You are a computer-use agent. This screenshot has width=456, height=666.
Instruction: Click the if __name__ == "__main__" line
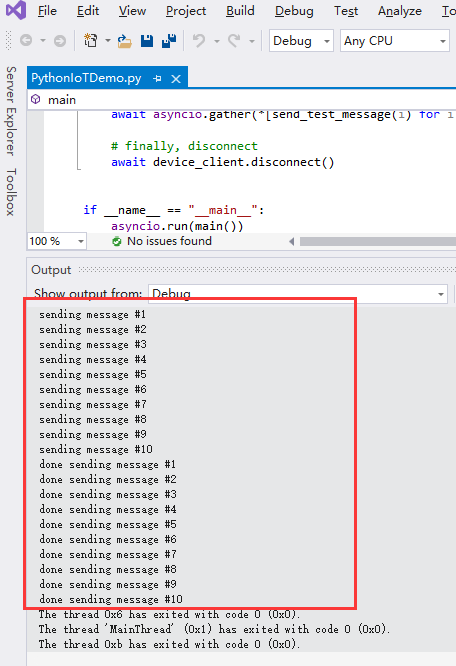pyautogui.click(x=174, y=210)
